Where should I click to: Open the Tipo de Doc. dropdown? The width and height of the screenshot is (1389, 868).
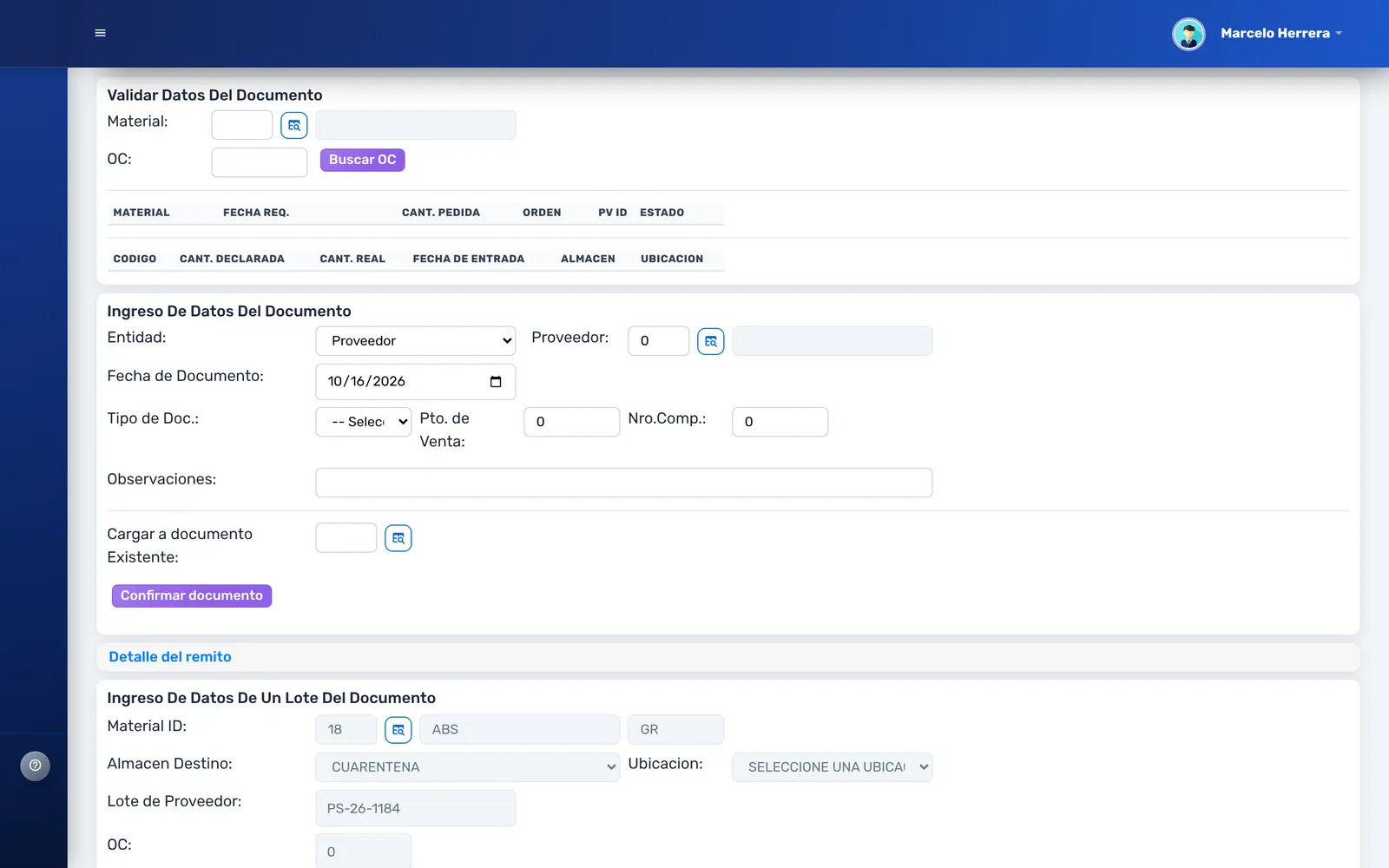pos(364,422)
